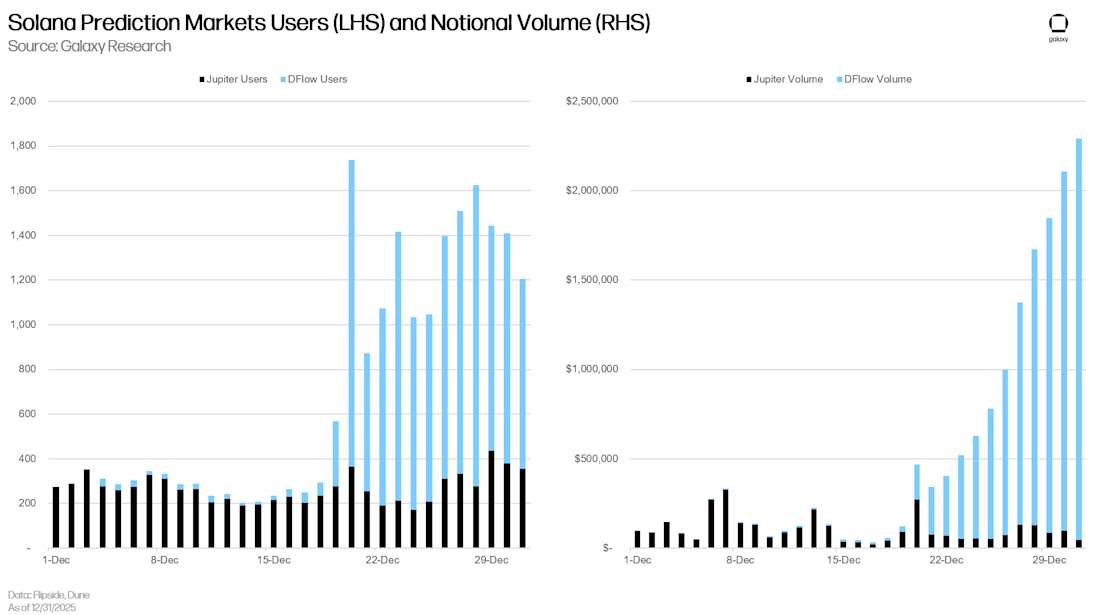The image size is (1100, 615).
Task: Click the 29-Dec label under the volume chart
Action: pos(1049,560)
